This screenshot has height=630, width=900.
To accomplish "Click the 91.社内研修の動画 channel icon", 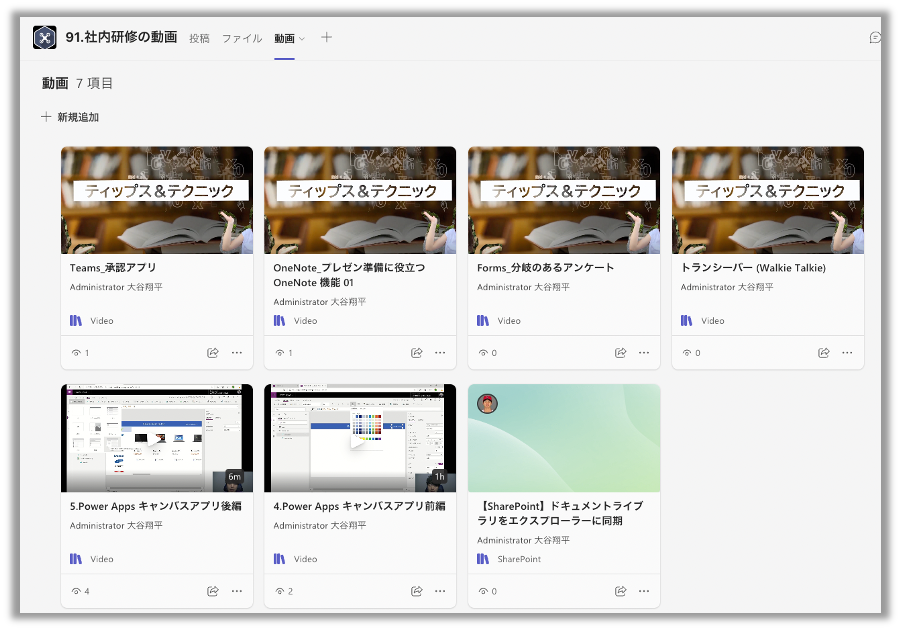I will (x=45, y=38).
